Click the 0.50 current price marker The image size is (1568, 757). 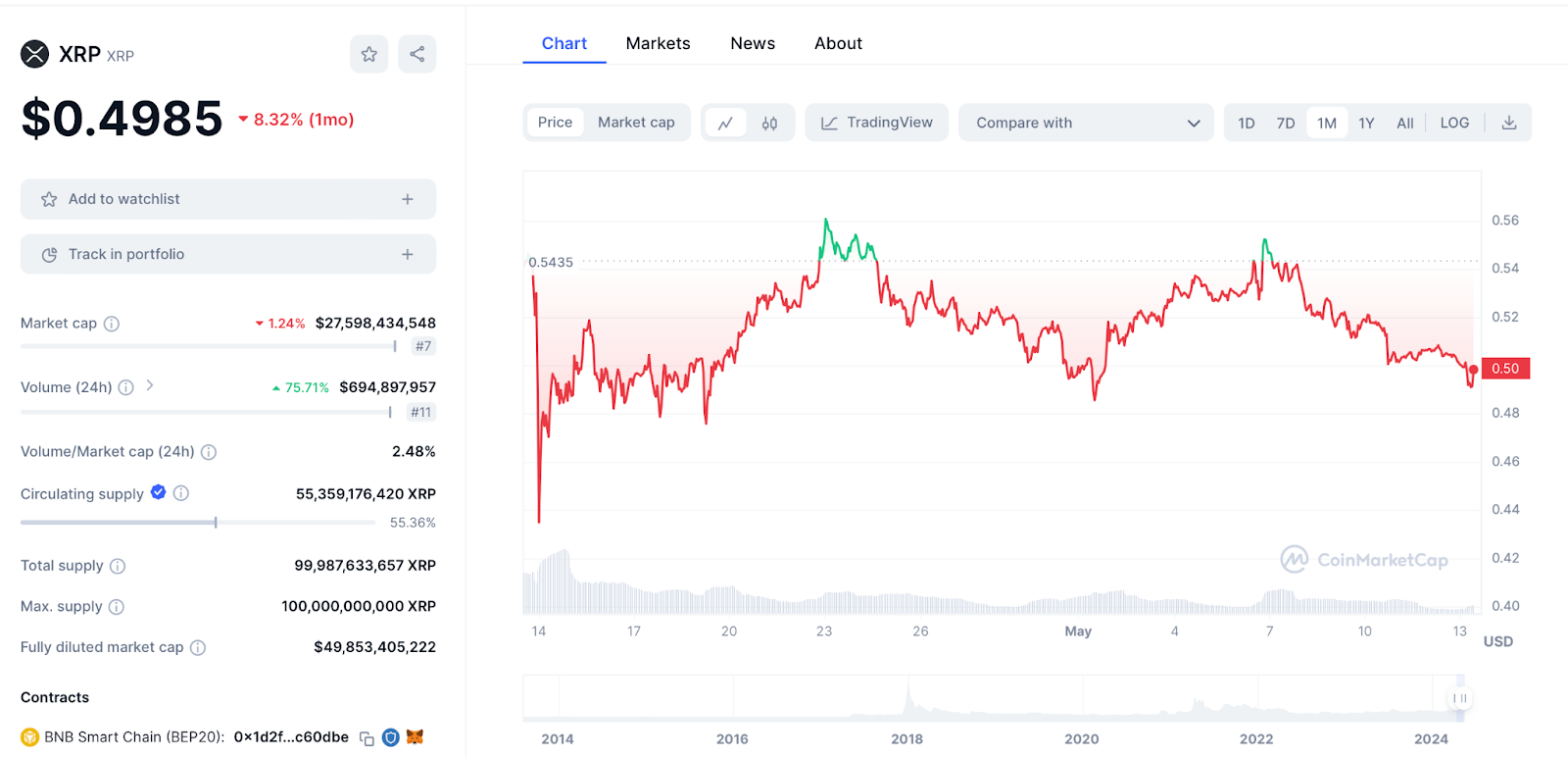(1505, 369)
